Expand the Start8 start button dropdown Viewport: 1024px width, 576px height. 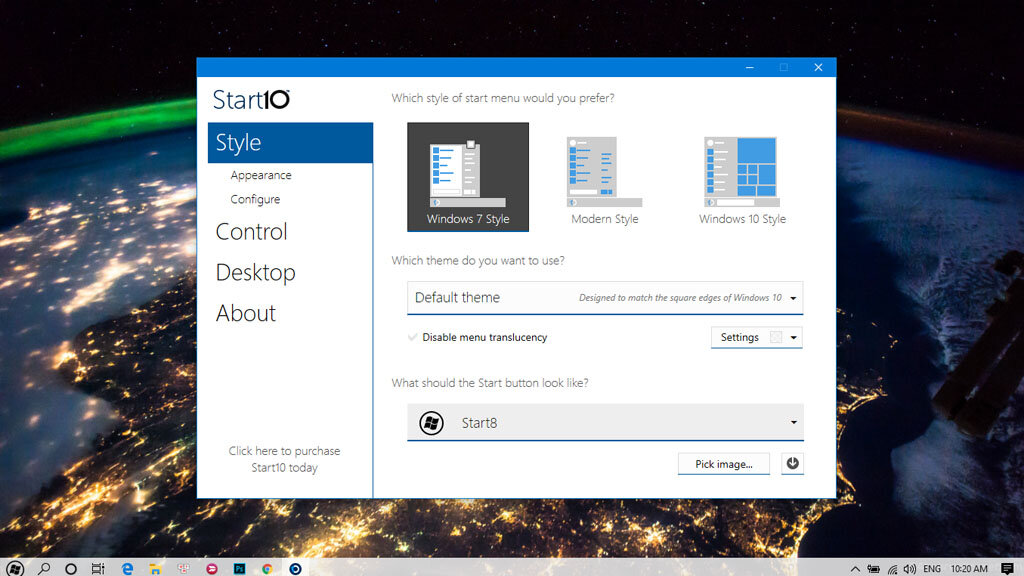coord(605,423)
